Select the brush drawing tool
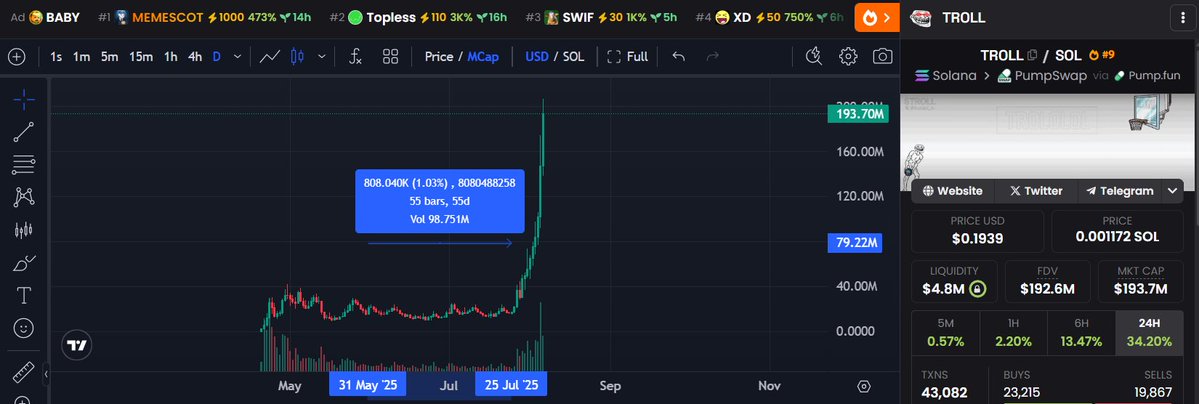 pos(24,262)
